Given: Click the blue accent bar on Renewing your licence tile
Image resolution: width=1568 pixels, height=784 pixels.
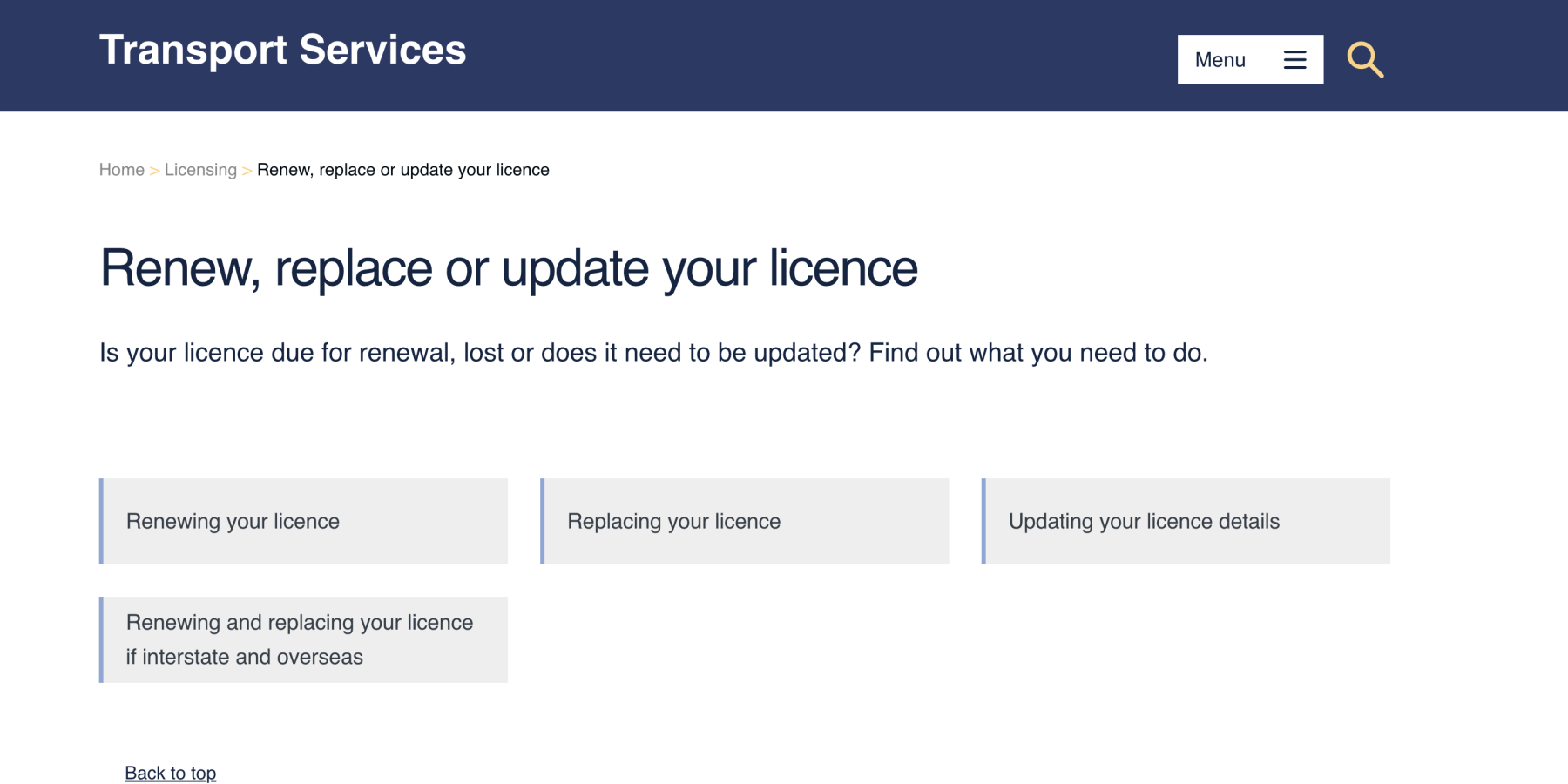Looking at the screenshot, I should [102, 521].
